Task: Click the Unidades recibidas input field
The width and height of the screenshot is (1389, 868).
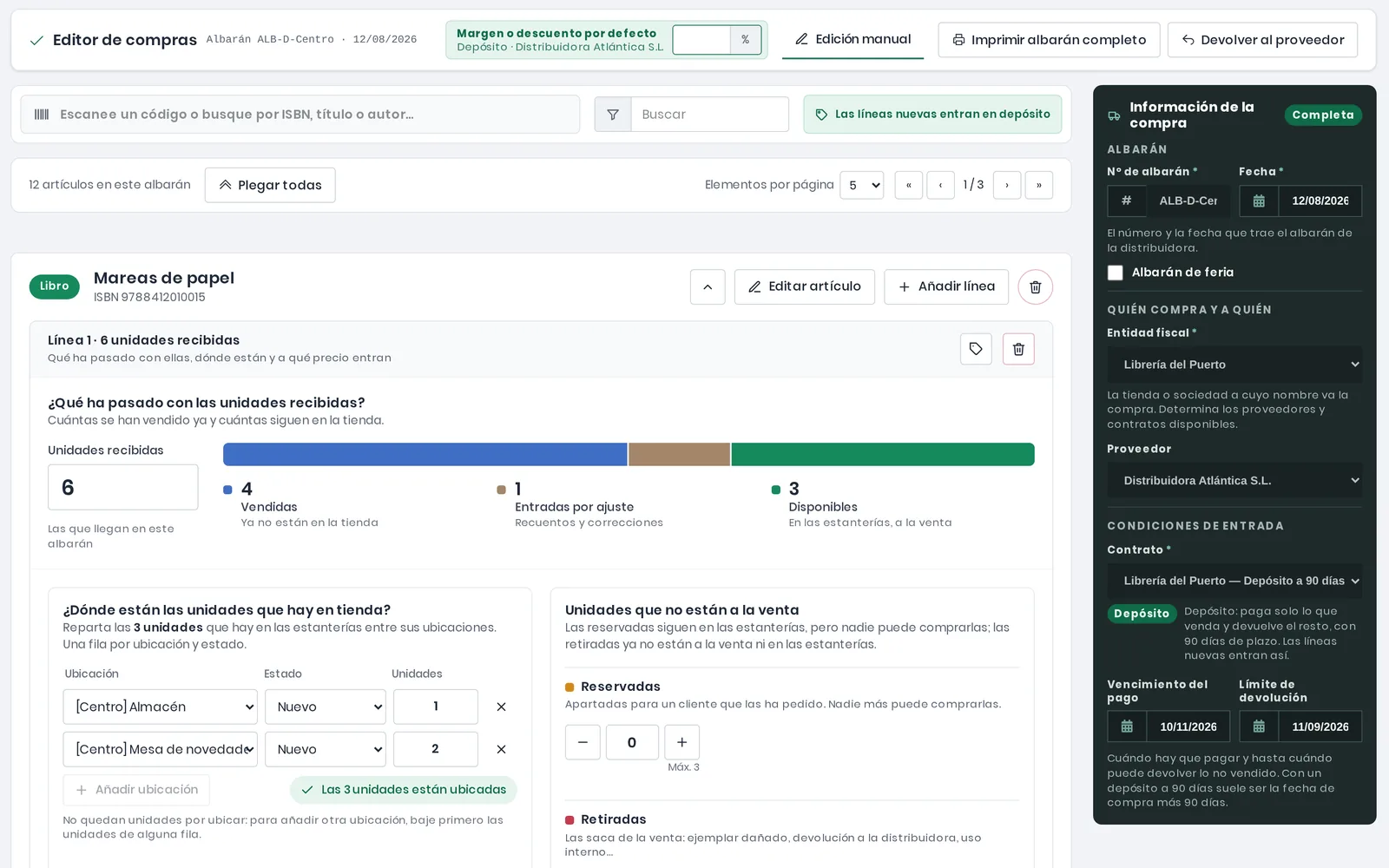Action: point(123,488)
